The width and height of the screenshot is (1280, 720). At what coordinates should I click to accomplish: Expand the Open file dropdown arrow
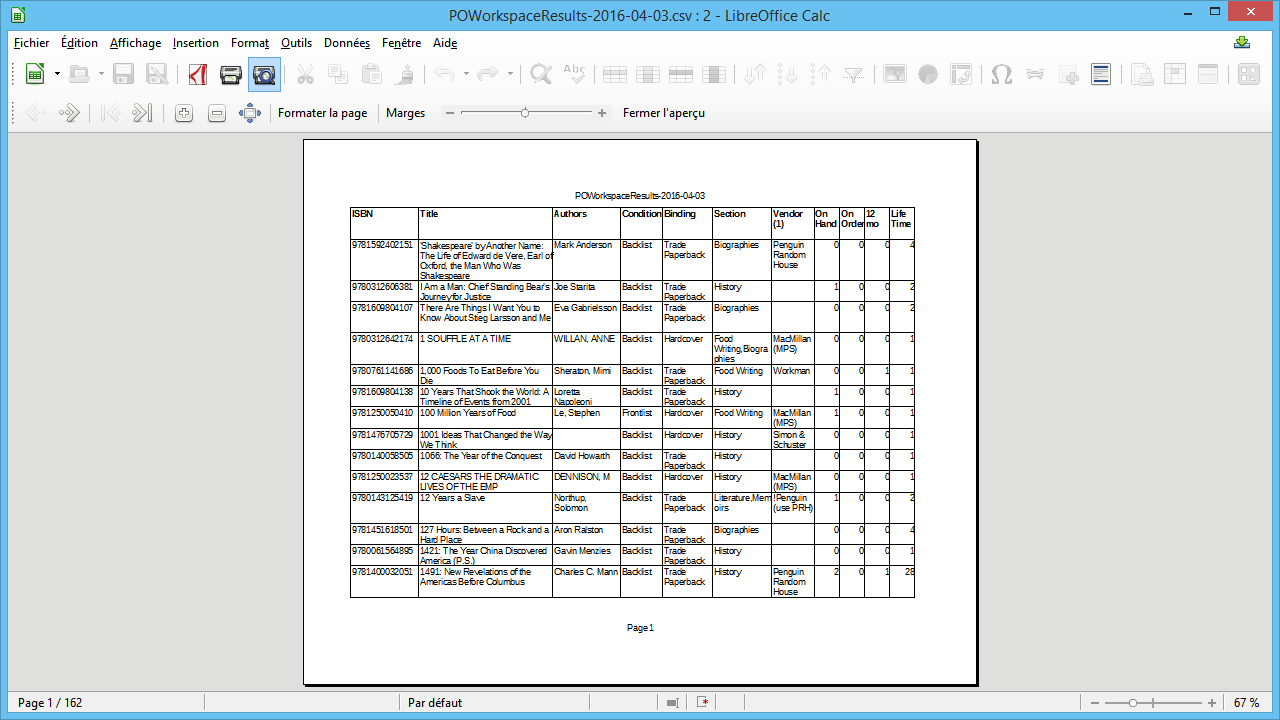click(x=101, y=74)
